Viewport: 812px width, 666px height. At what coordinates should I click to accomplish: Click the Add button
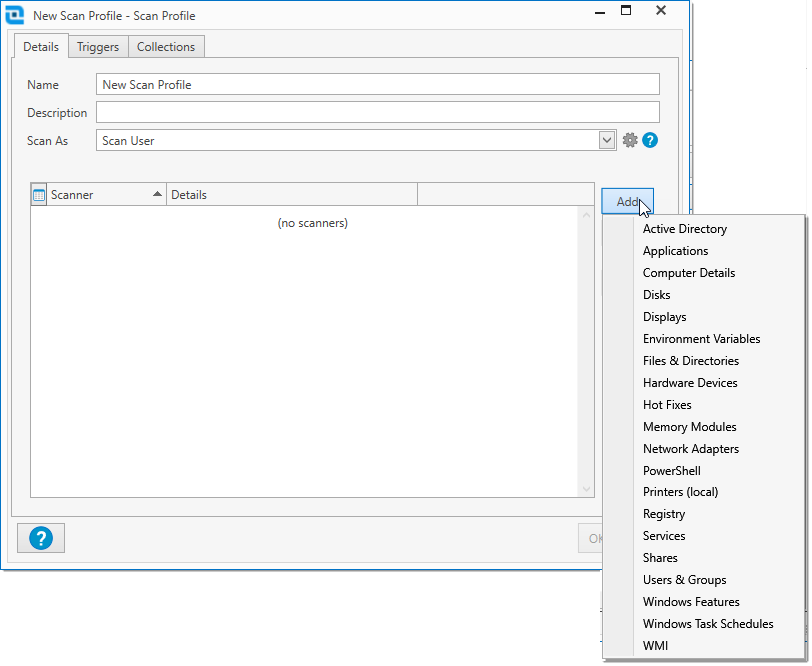[627, 201]
